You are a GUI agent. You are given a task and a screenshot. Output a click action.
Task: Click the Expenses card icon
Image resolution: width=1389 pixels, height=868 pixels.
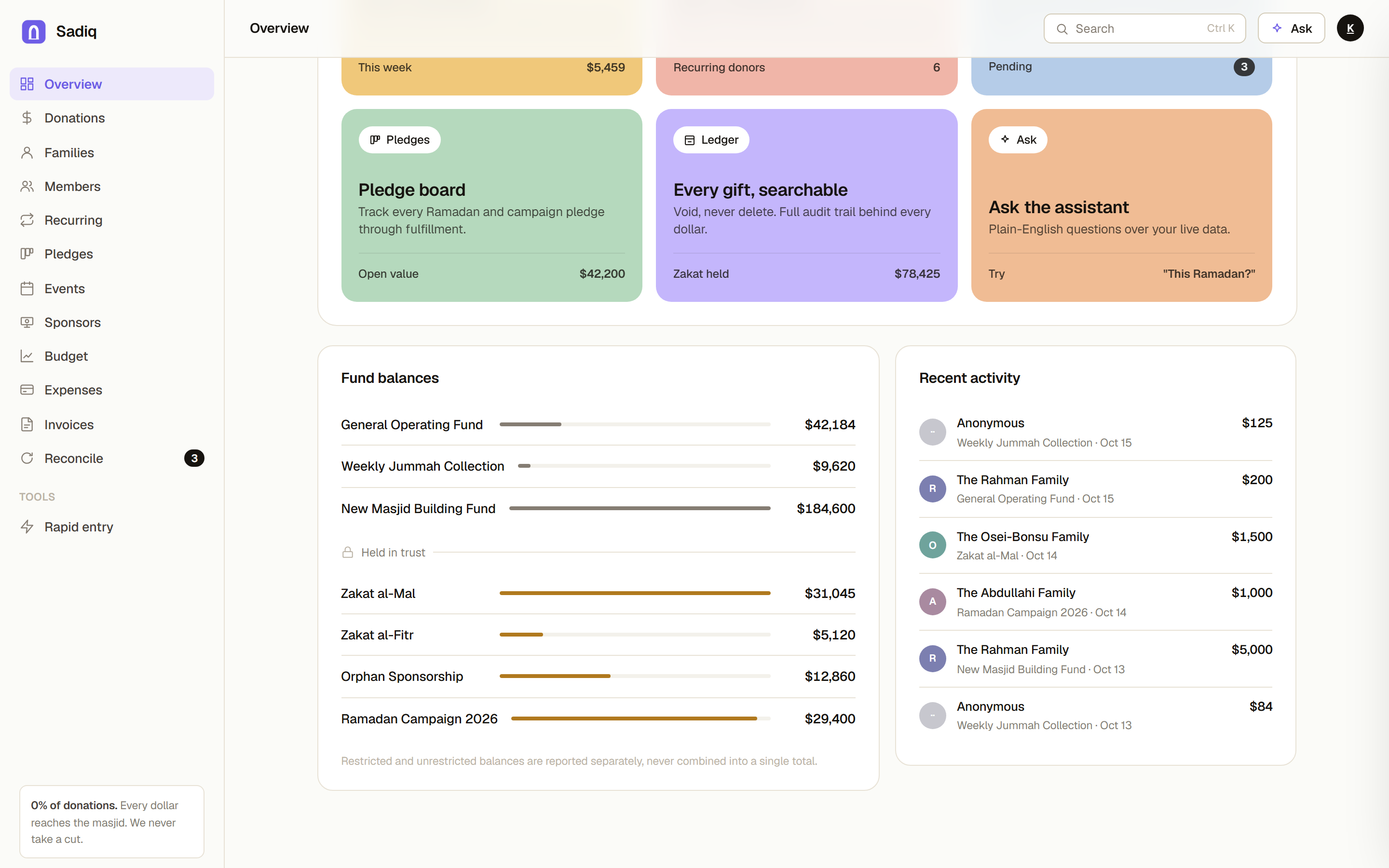[x=27, y=390]
